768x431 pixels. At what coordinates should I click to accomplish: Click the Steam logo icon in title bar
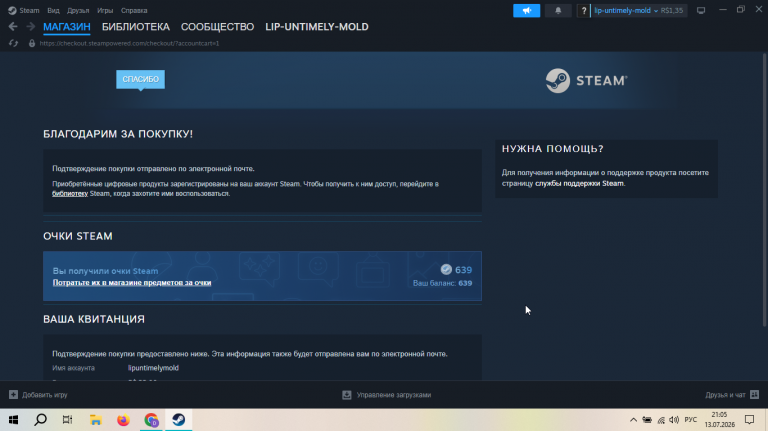click(x=12, y=10)
